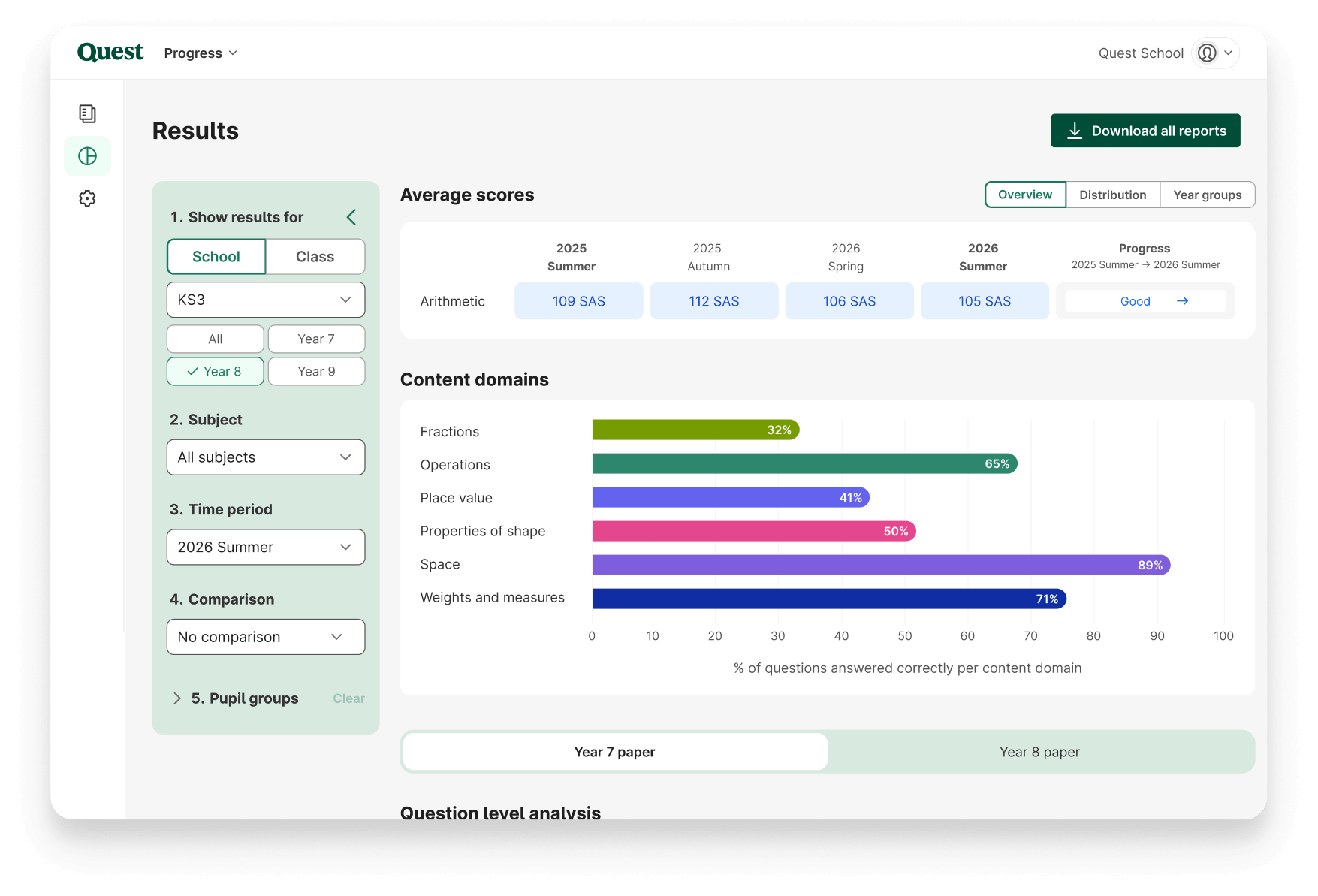Expand the account menu chevron
The width and height of the screenshot is (1318, 896).
1229,53
